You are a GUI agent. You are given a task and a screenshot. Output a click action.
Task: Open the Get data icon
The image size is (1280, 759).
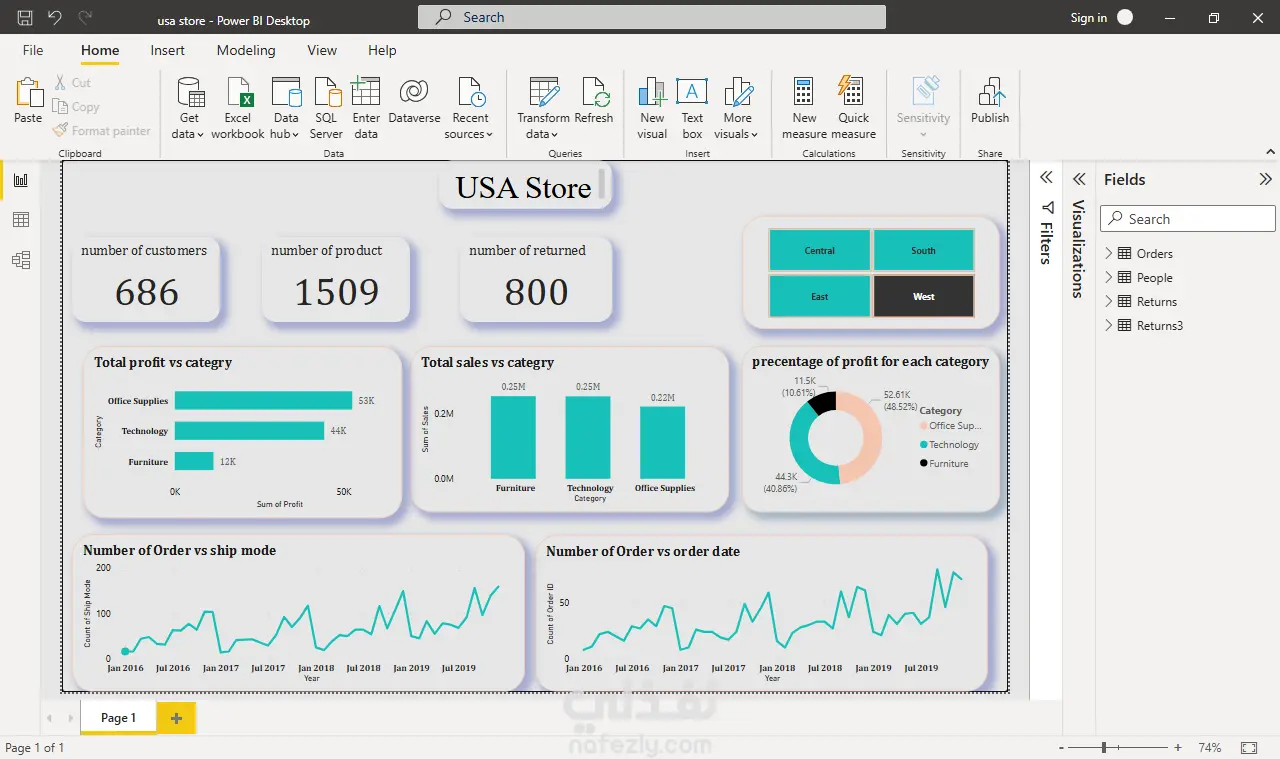tap(189, 93)
